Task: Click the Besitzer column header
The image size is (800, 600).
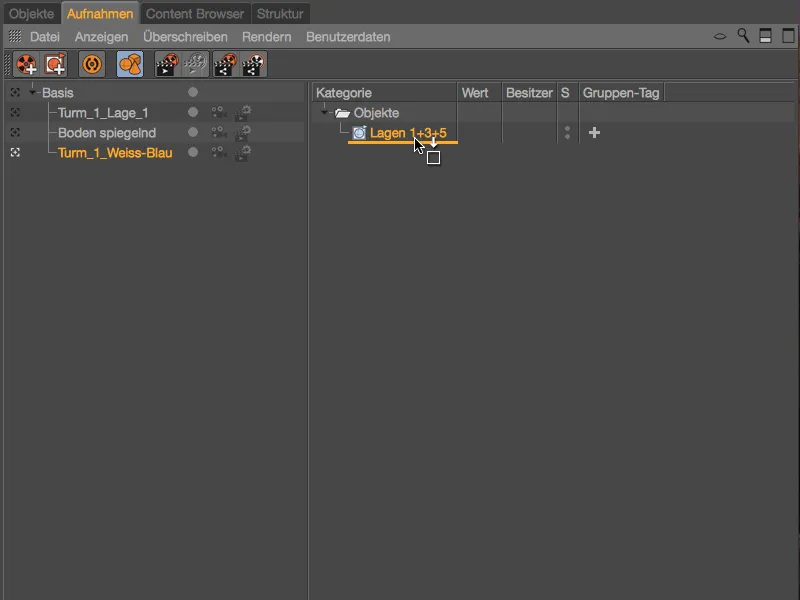Action: pyautogui.click(x=529, y=93)
